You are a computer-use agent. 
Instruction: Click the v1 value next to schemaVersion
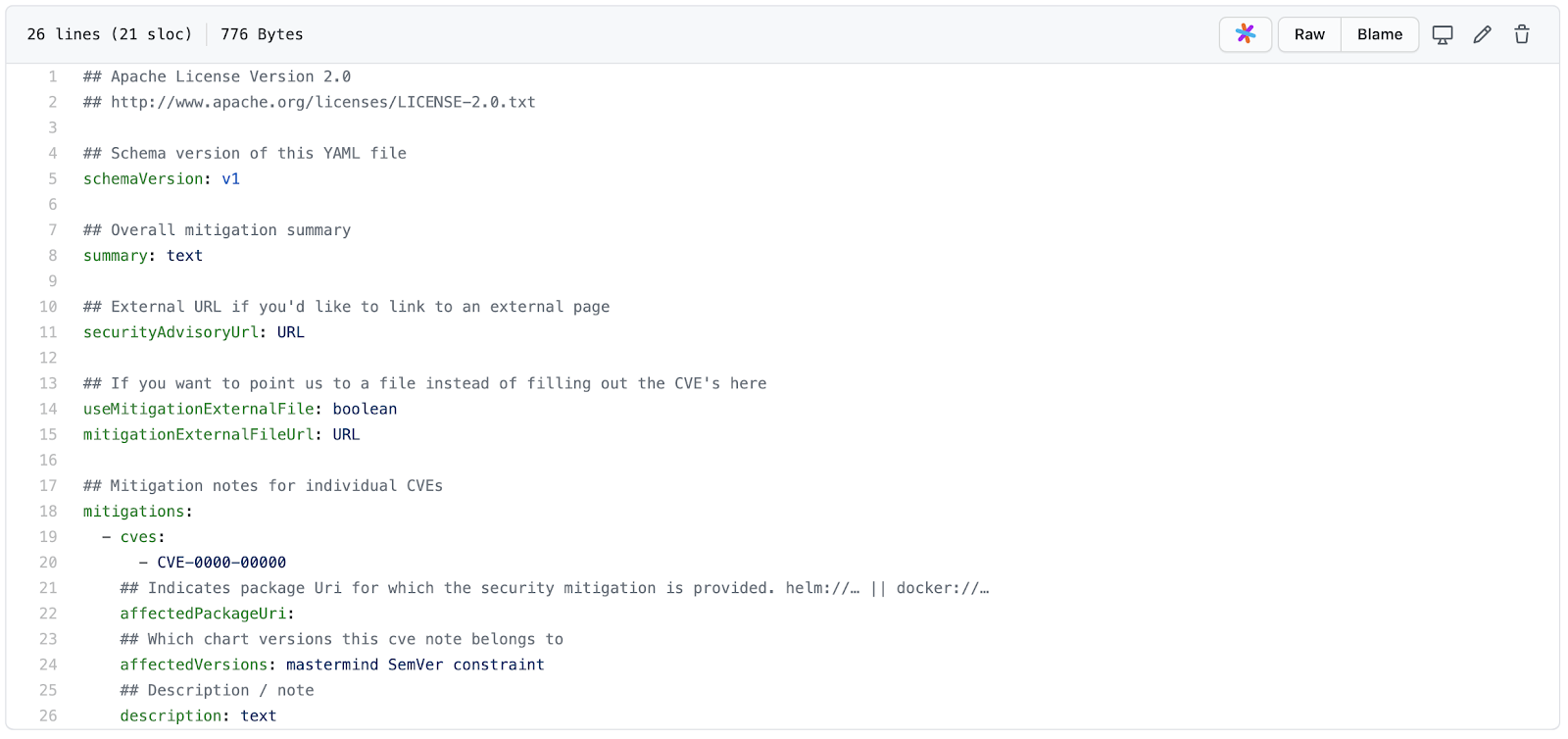click(232, 178)
